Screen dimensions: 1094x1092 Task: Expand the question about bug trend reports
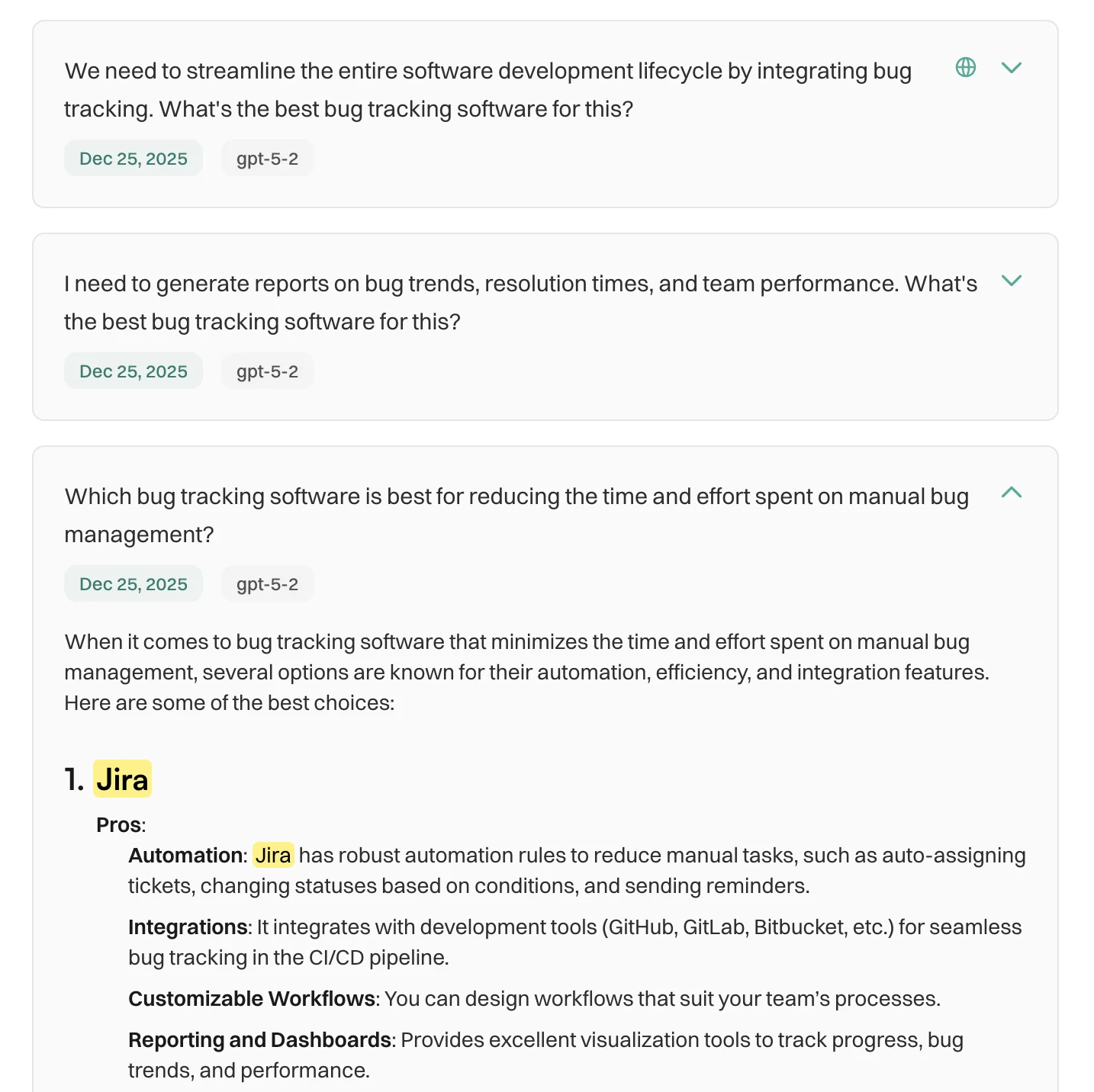pos(1012,281)
